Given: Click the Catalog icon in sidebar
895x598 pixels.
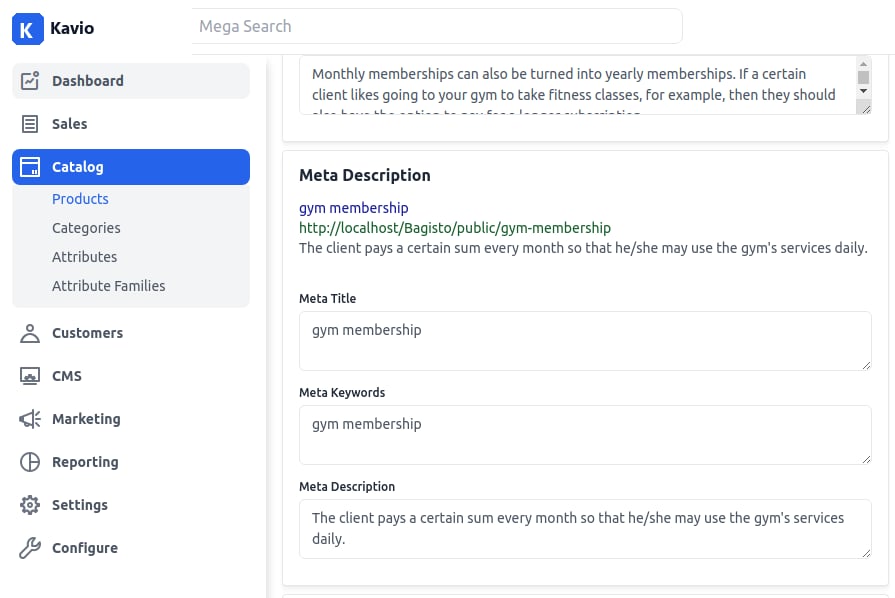Looking at the screenshot, I should (30, 167).
